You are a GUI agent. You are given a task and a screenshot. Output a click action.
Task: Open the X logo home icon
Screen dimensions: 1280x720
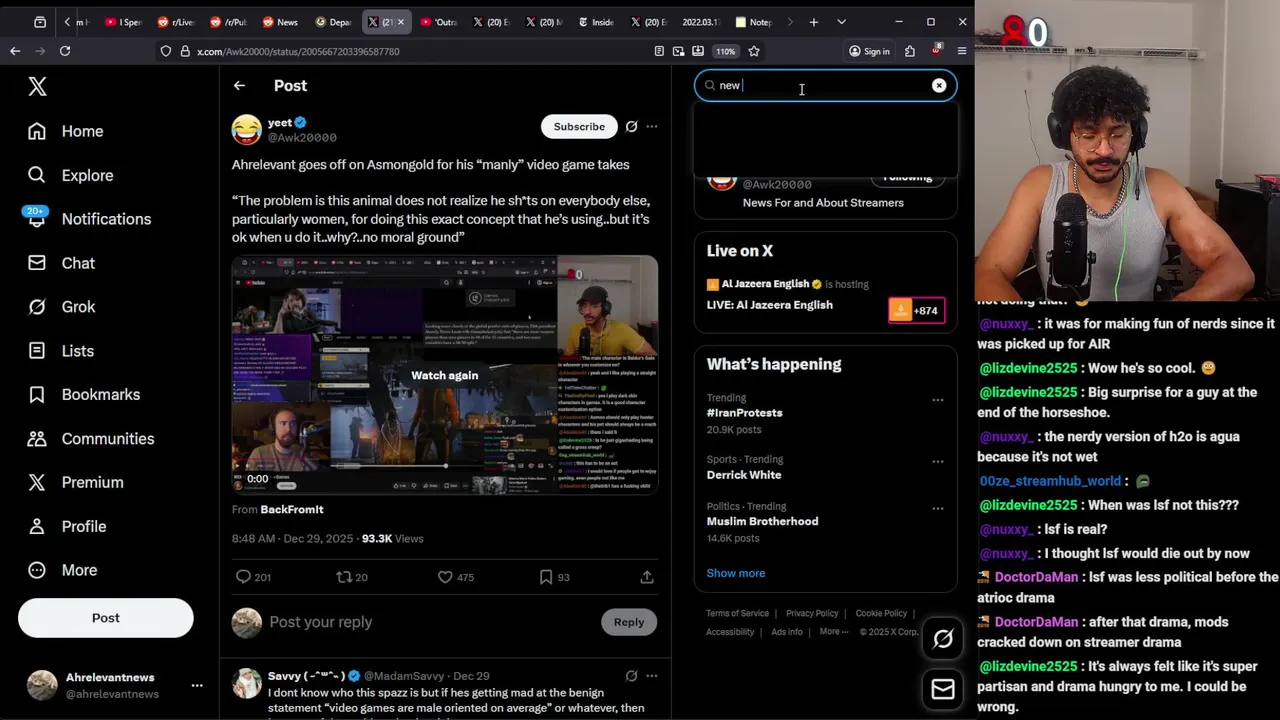37,87
